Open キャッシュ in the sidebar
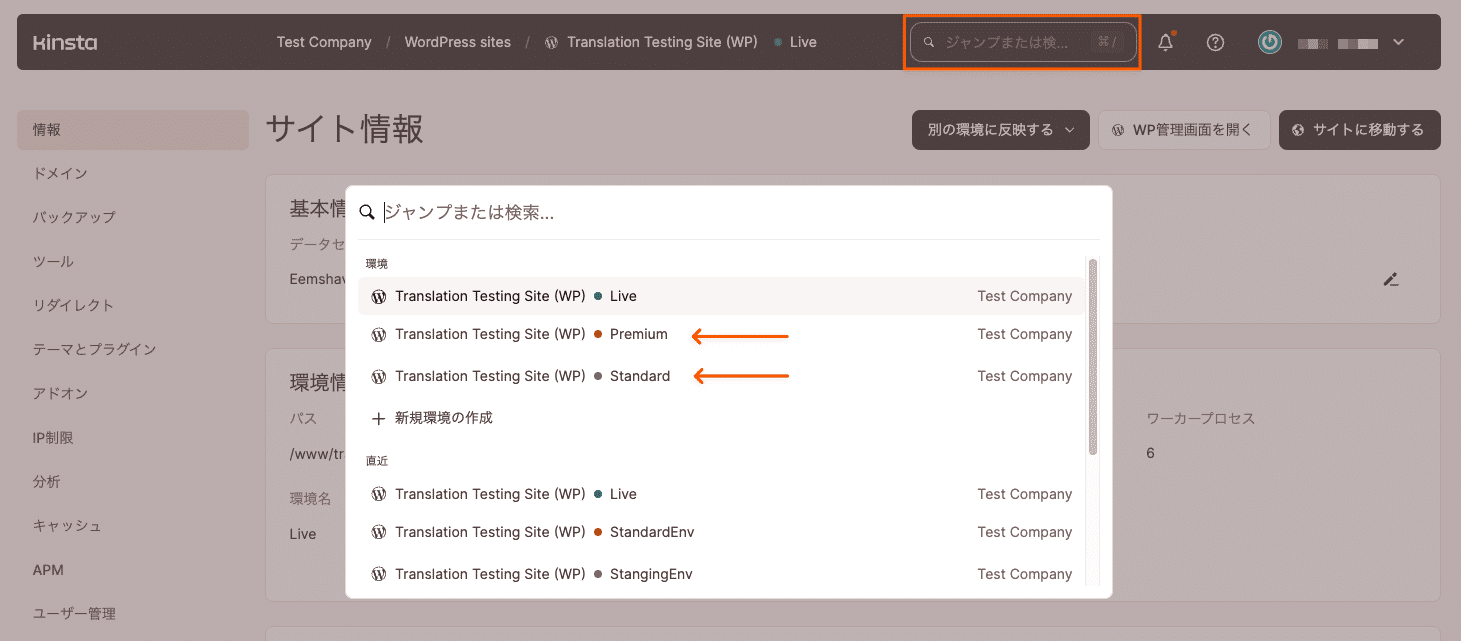This screenshot has width=1461, height=641. click(x=67, y=525)
